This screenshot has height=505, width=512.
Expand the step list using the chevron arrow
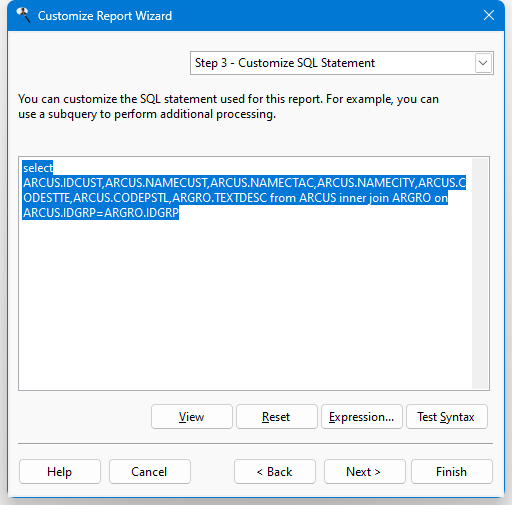[483, 63]
